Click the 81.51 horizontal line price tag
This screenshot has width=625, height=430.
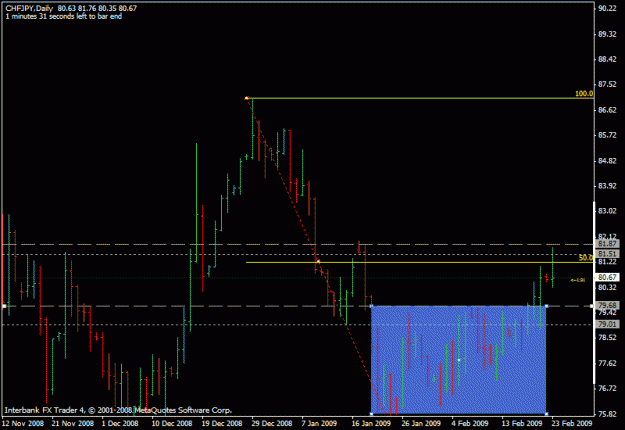[607, 253]
